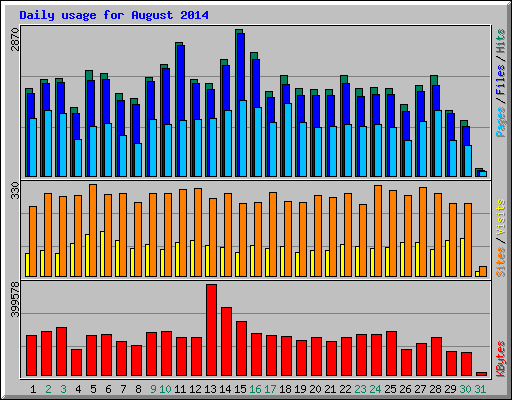Click day 17 on the x-axis
This screenshot has height=400, width=512.
270,389
